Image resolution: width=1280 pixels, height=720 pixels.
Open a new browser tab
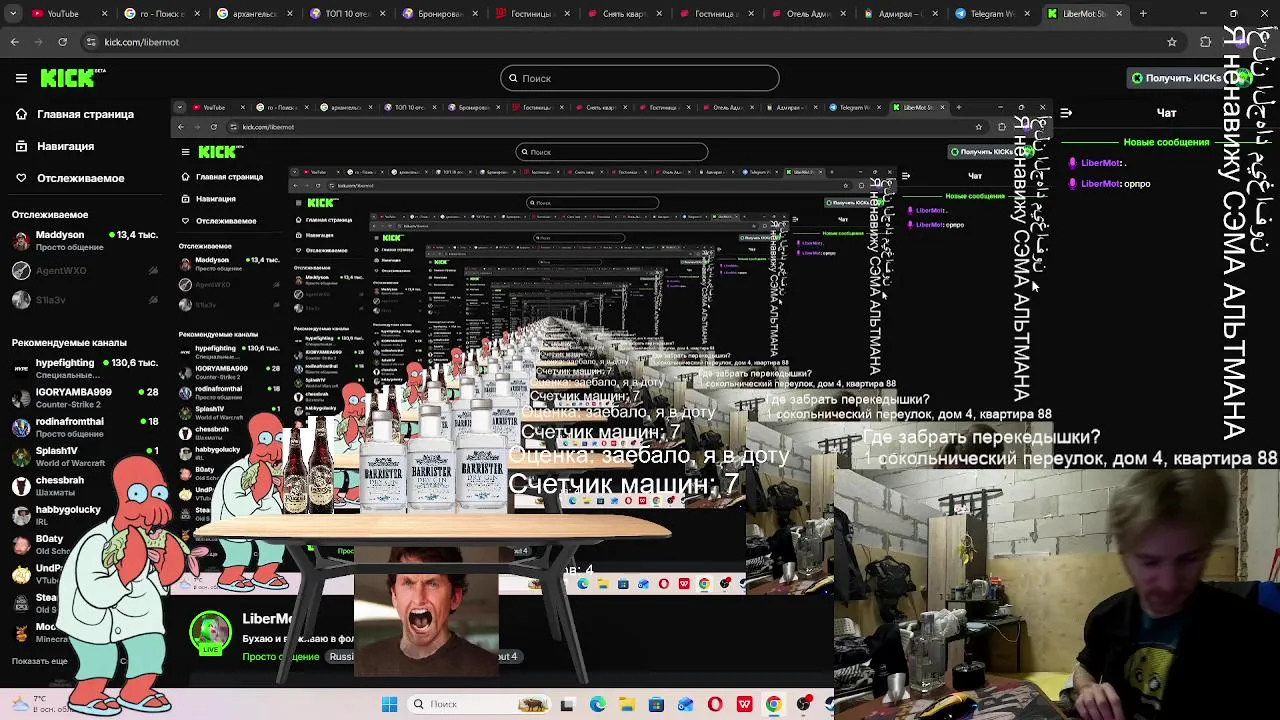tap(1143, 14)
